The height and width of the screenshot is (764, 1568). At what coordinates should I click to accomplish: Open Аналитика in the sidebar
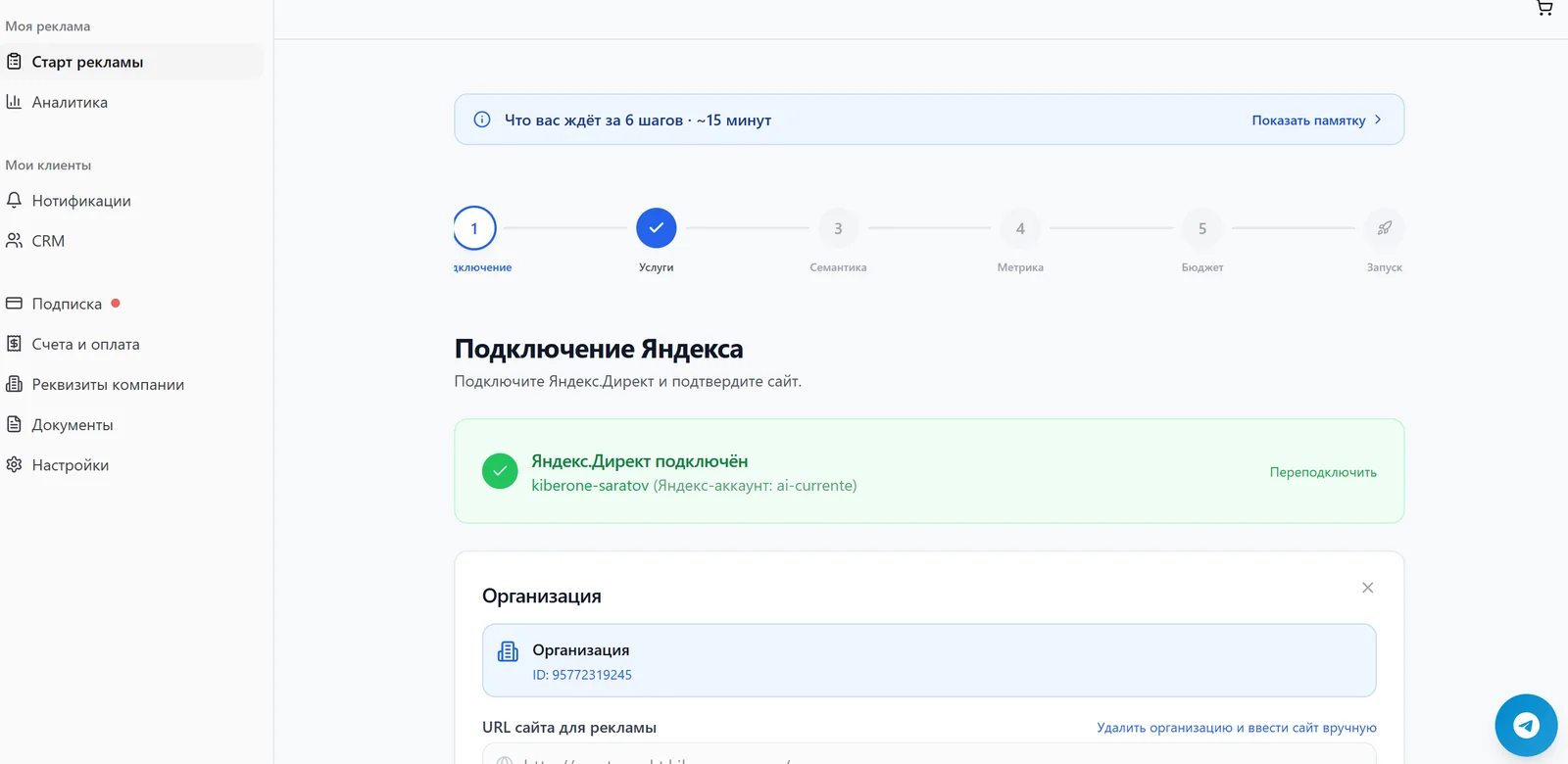coord(132,102)
